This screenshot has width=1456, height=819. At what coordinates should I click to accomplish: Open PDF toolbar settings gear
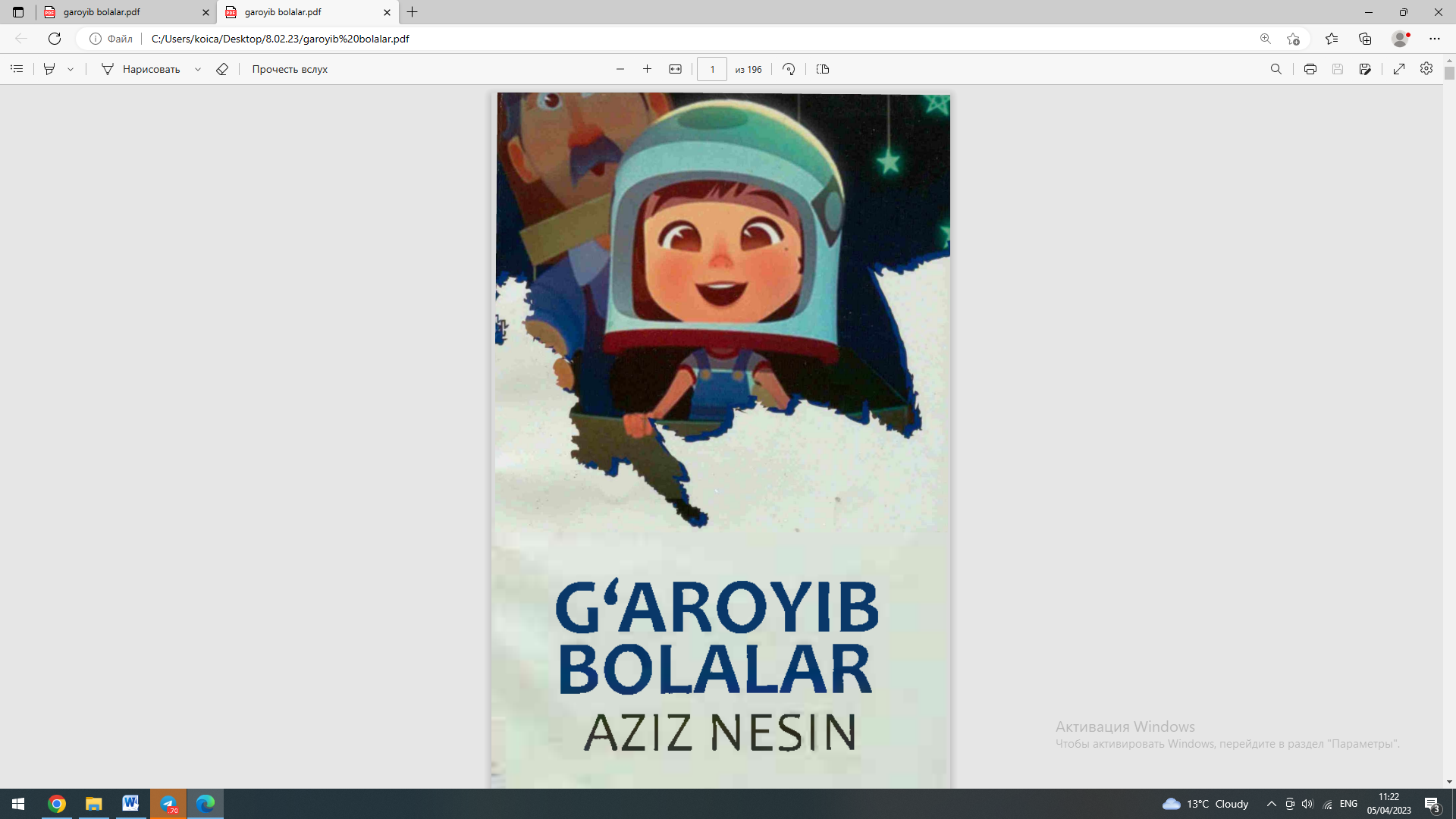[1426, 69]
